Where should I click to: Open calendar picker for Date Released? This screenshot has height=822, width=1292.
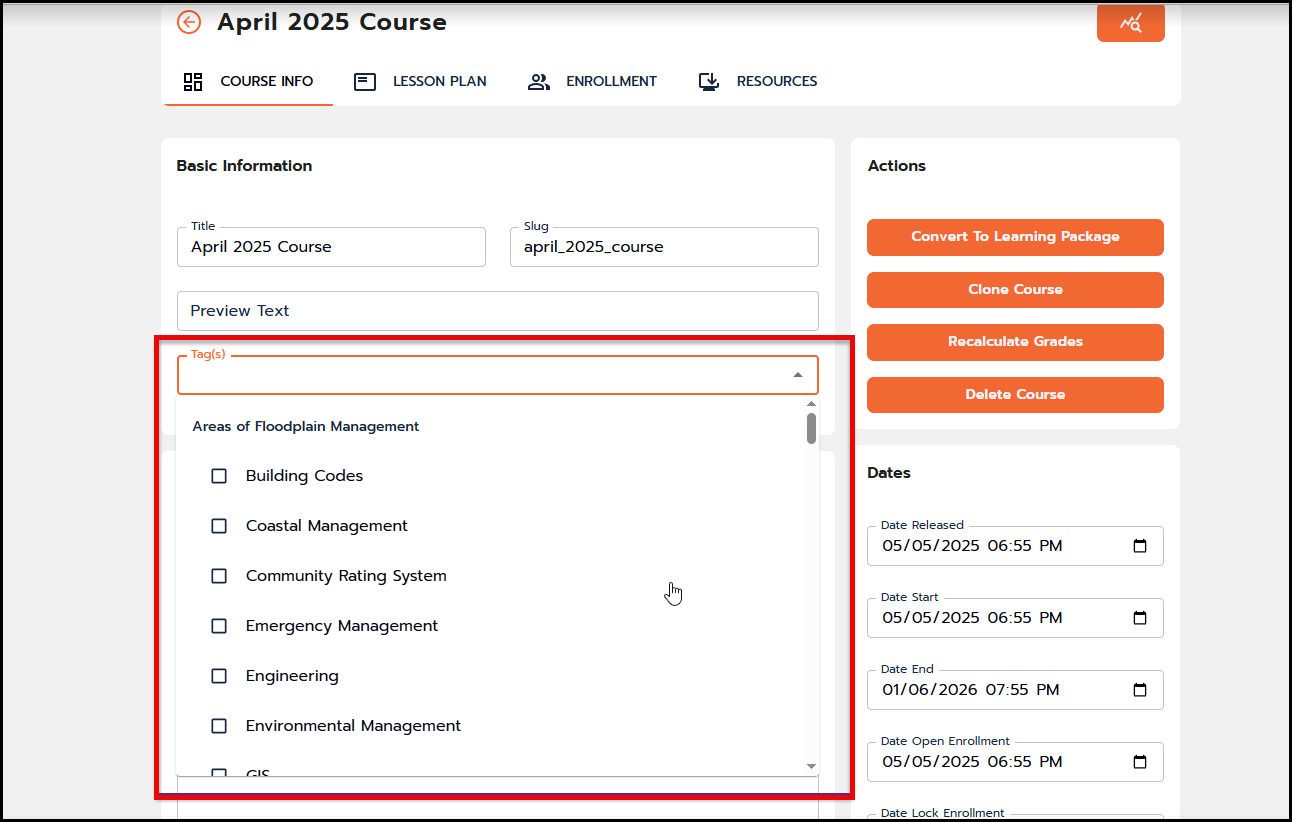point(1139,546)
